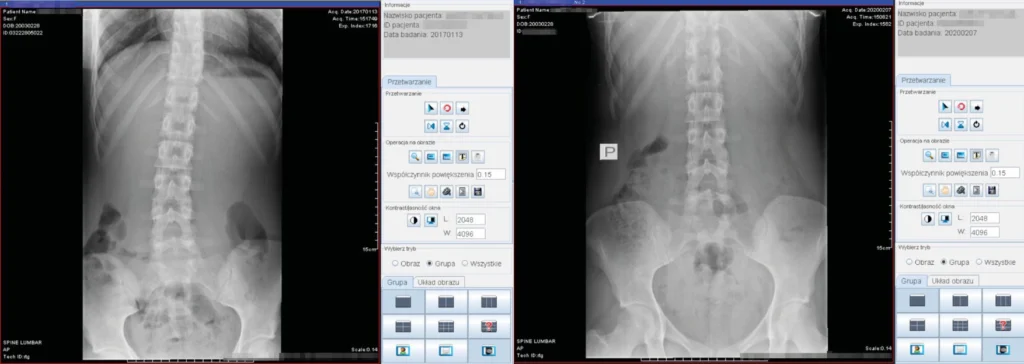Click window width 'W' field 4096 in 2020 panel

(x=984, y=231)
